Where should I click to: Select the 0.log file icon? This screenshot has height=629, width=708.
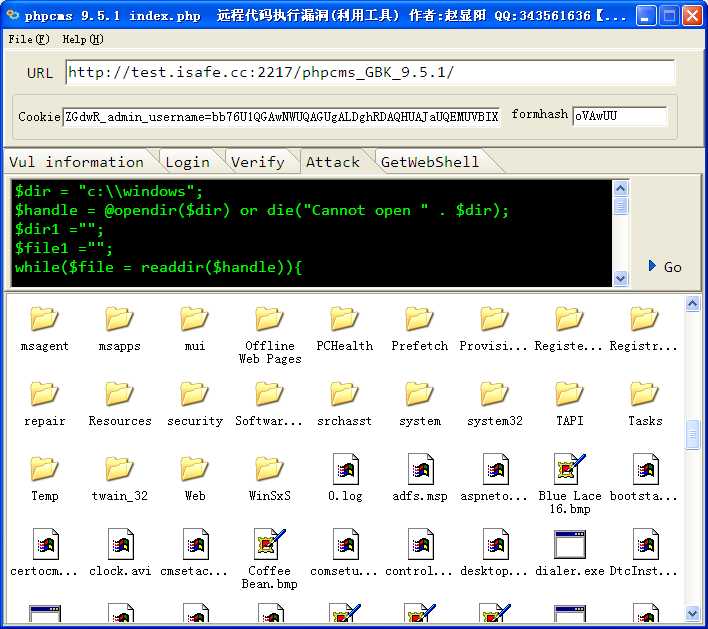click(345, 469)
